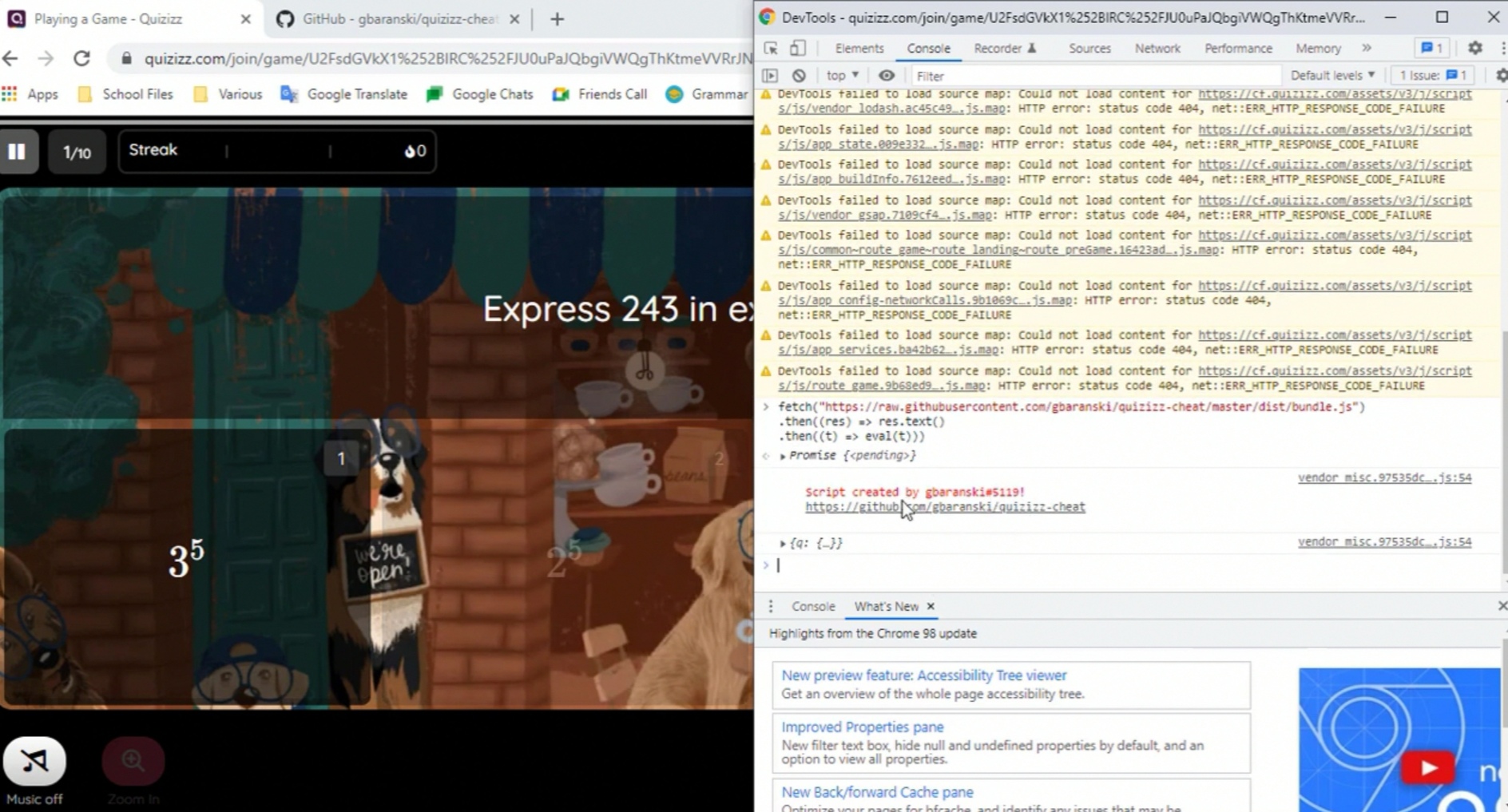Close the What's New drawer tab
The height and width of the screenshot is (812, 1508).
coord(931,607)
